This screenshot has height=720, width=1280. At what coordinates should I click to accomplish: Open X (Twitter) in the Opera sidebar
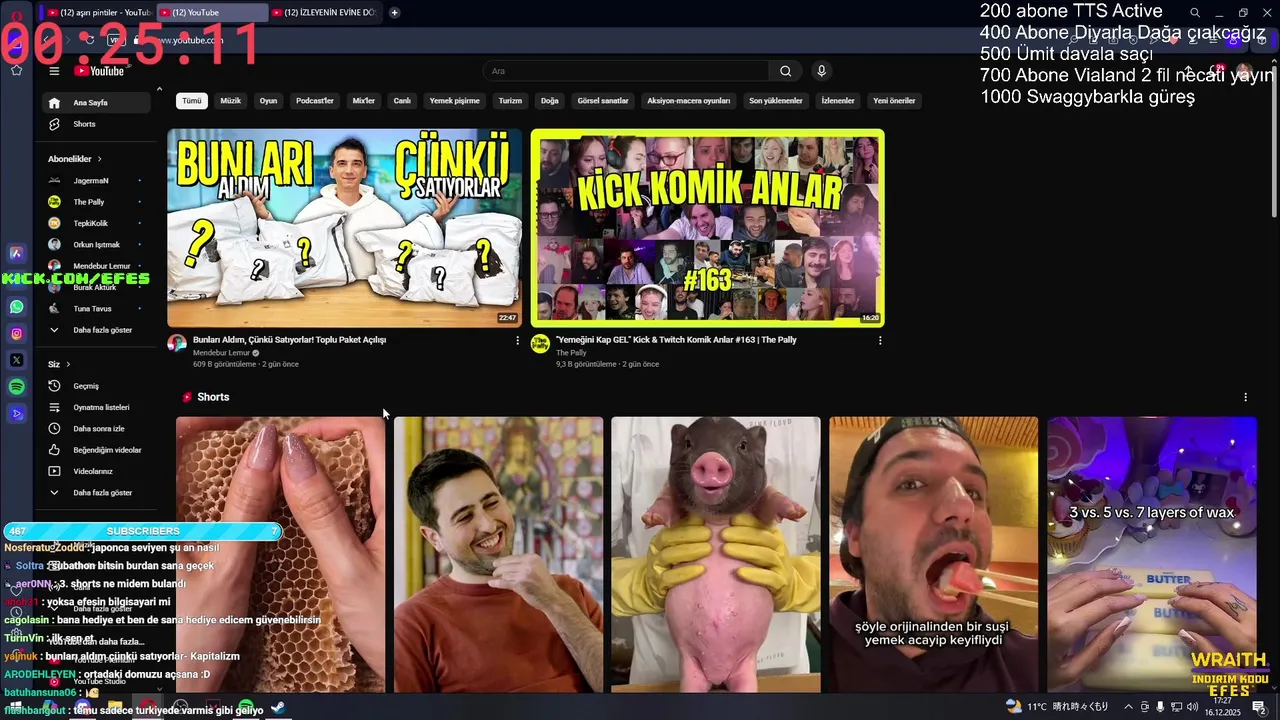click(x=16, y=360)
